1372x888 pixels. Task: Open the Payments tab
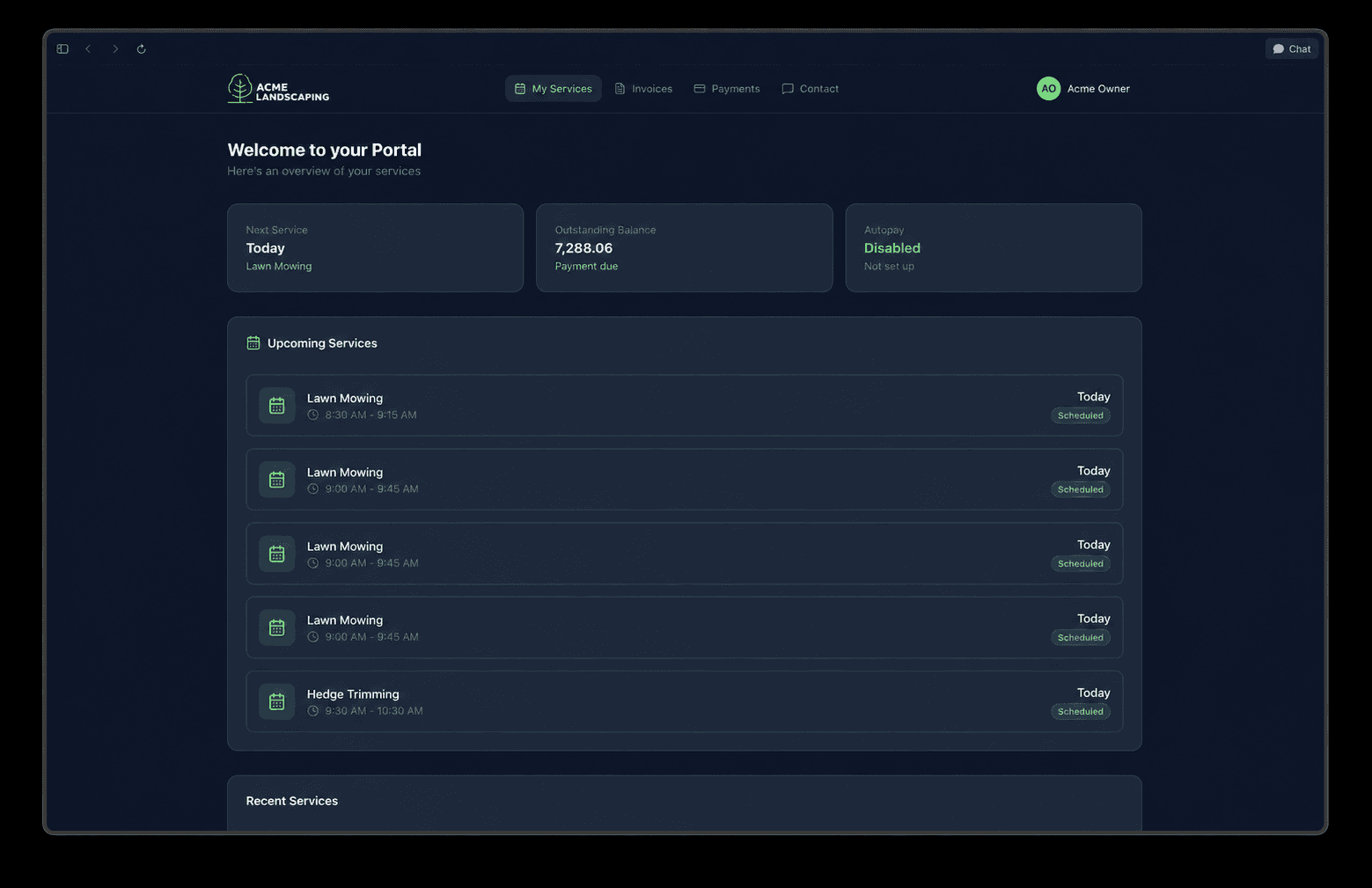point(727,89)
